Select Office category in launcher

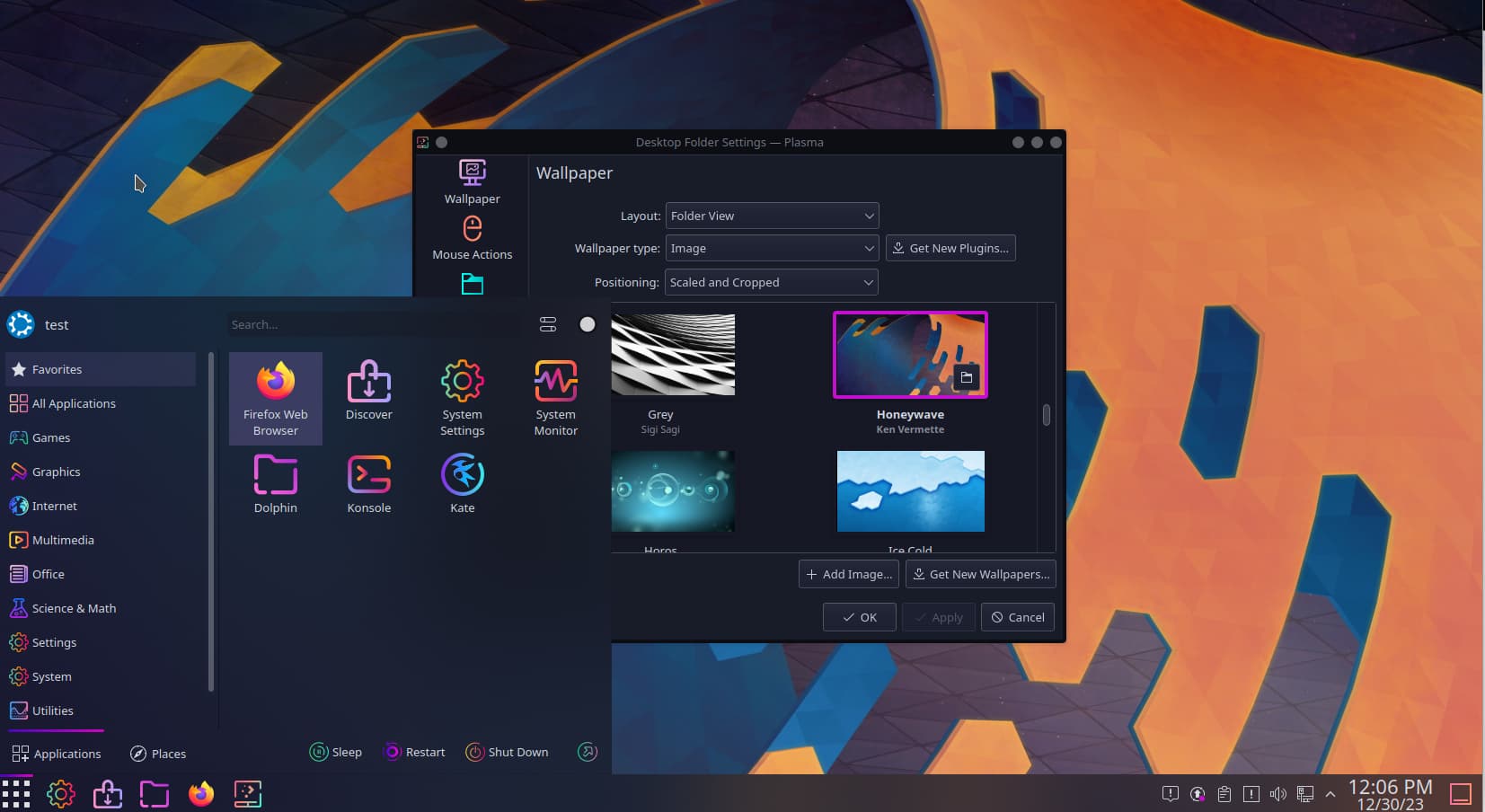[x=101, y=574]
